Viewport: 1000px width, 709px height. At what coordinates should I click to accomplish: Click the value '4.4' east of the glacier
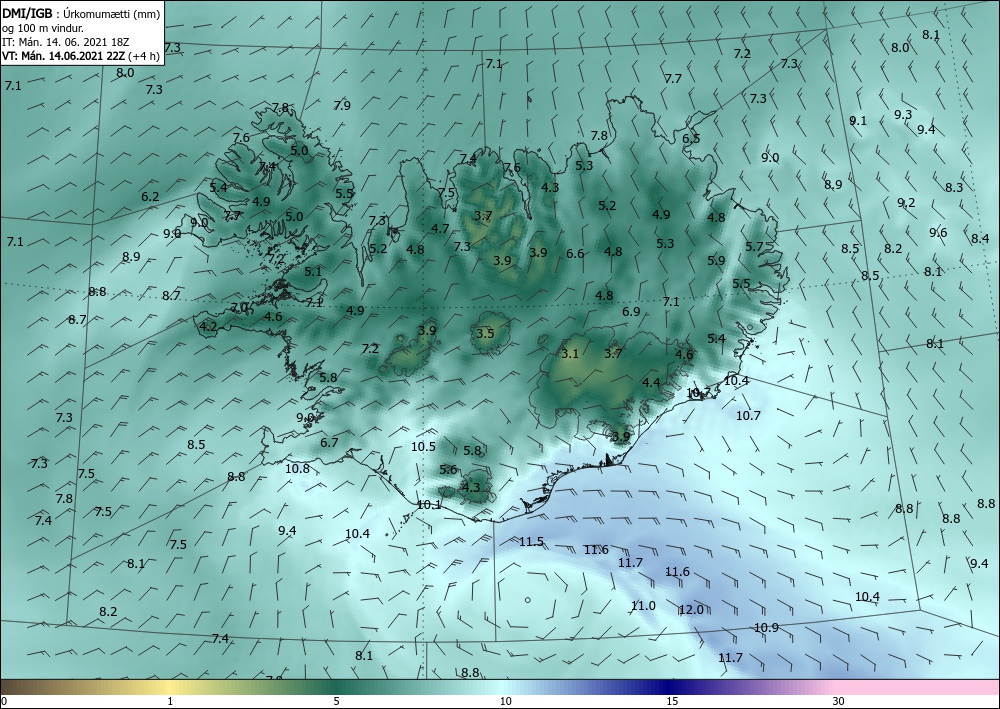tap(651, 383)
